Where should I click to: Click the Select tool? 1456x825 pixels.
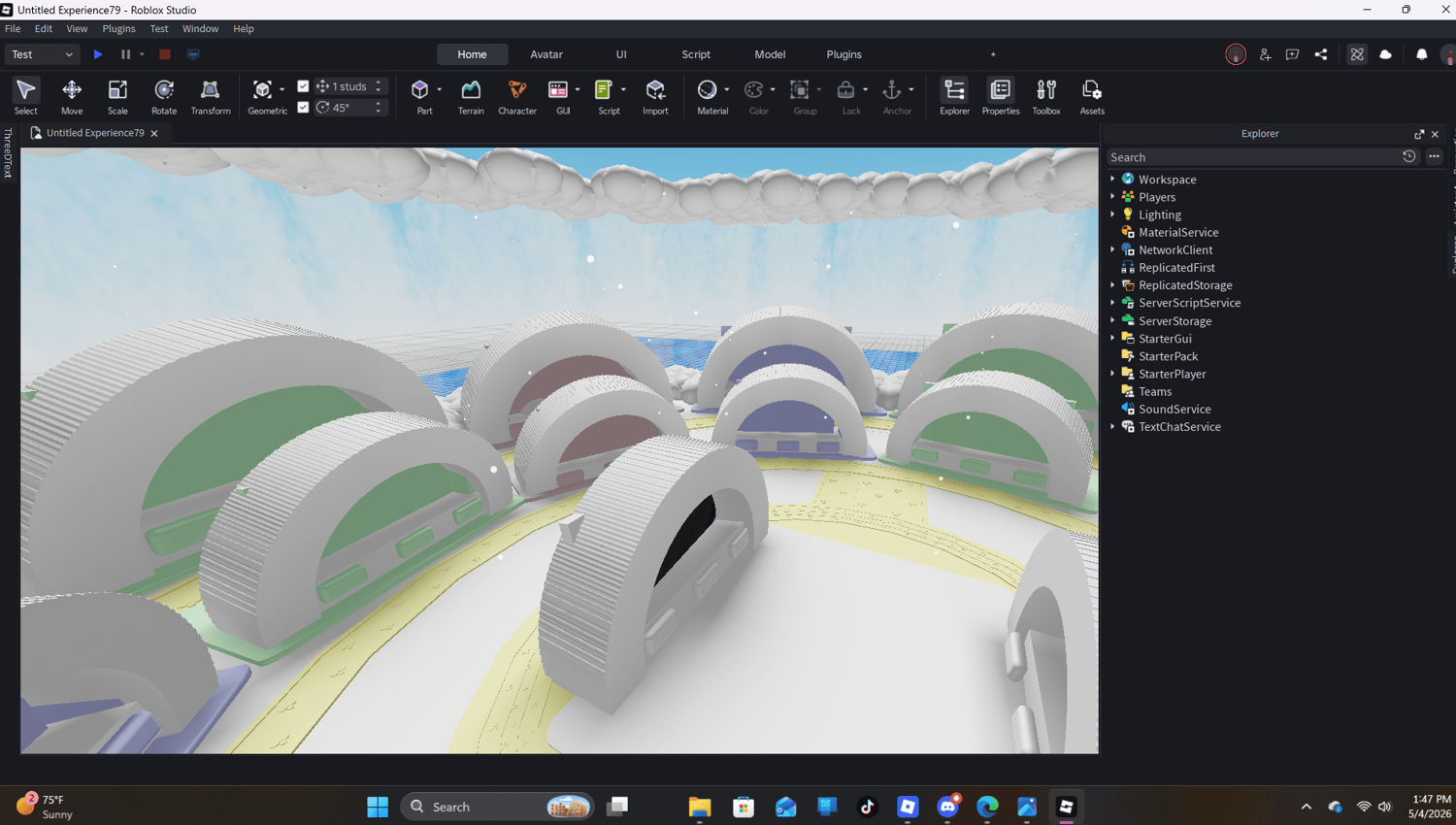(26, 96)
